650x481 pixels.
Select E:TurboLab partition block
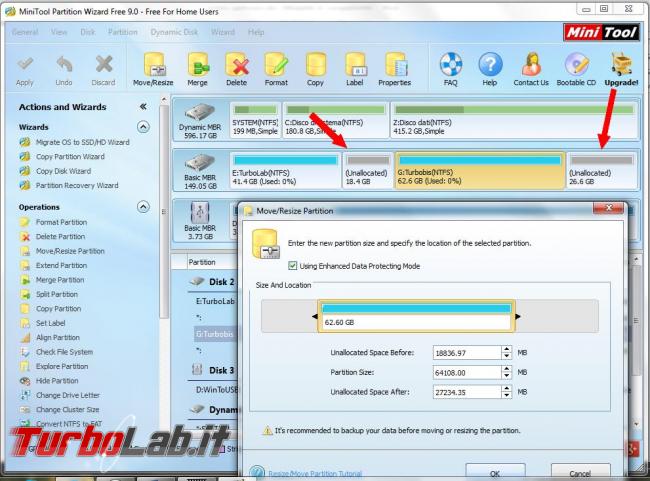(285, 170)
